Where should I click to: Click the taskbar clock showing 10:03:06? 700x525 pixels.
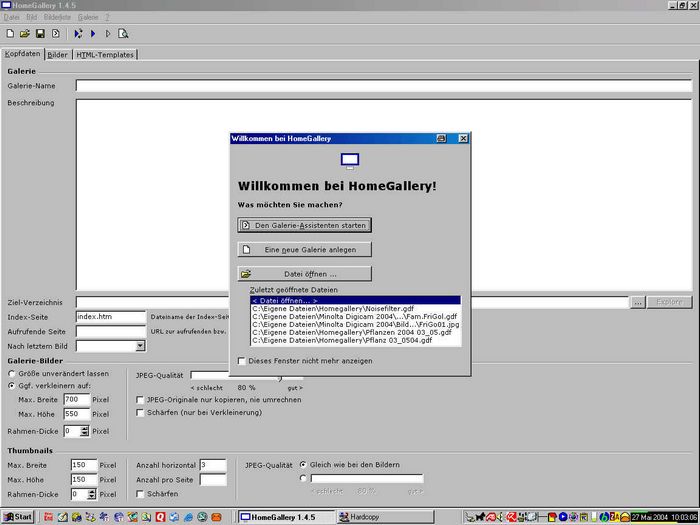click(x=664, y=517)
